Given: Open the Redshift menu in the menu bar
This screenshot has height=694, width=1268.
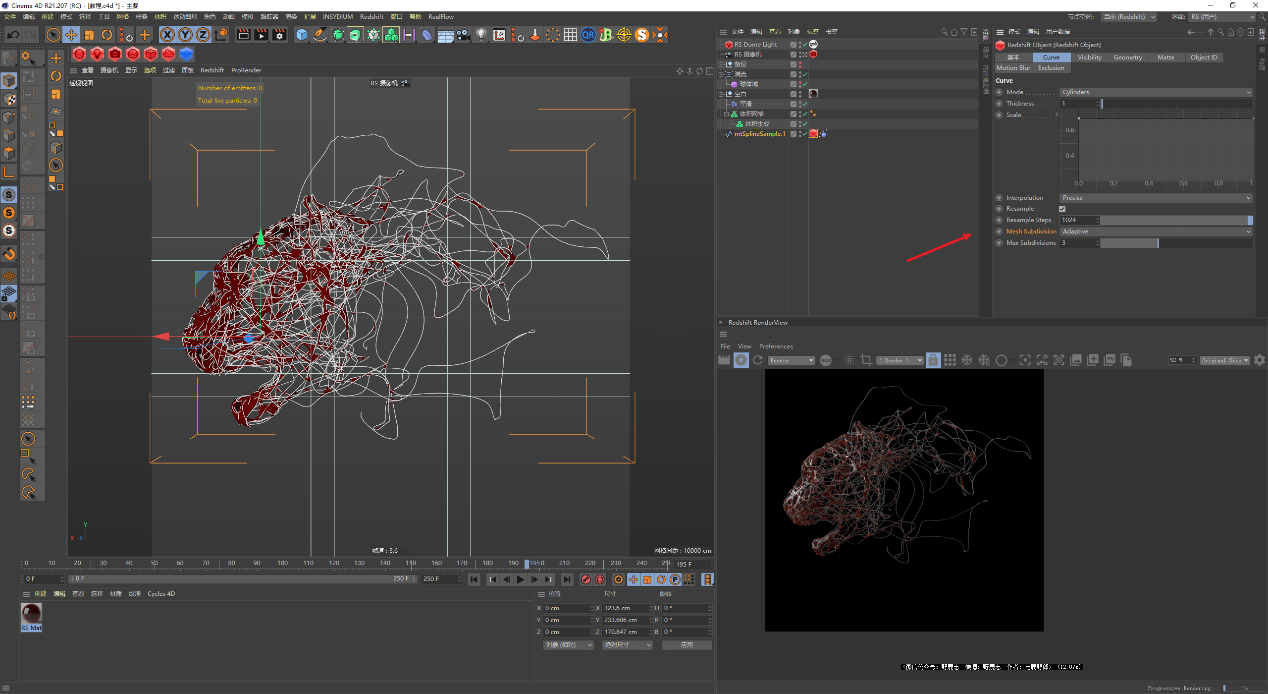Looking at the screenshot, I should [370, 17].
